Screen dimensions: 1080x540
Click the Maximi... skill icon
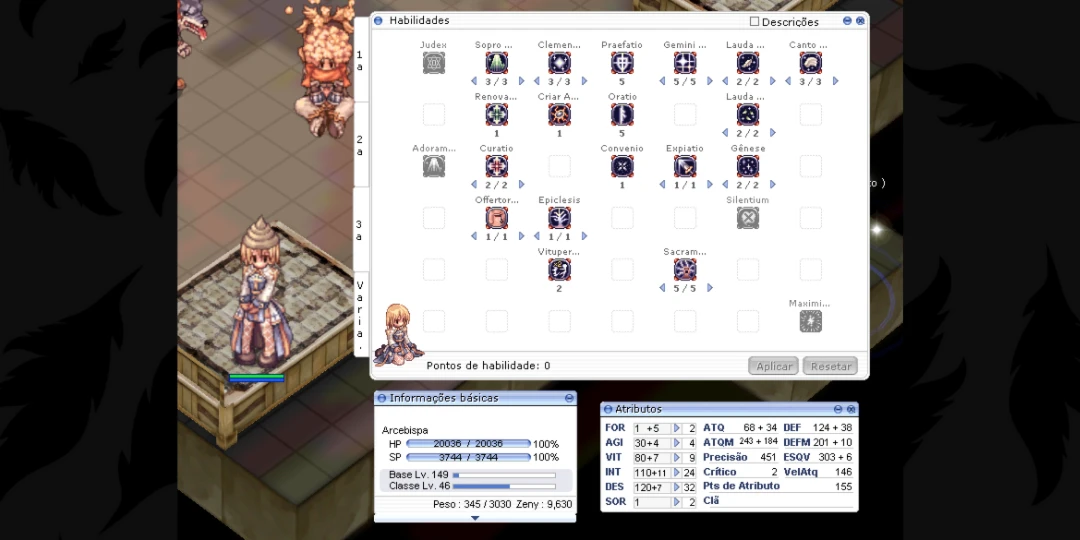(x=811, y=322)
